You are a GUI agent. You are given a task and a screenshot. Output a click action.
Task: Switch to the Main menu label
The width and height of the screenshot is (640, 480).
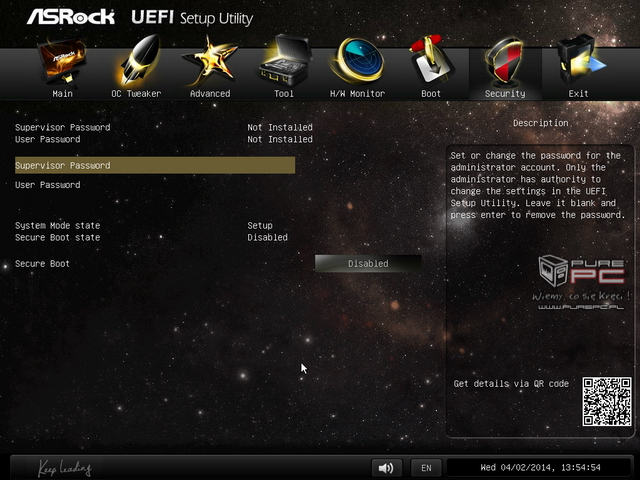[62, 94]
